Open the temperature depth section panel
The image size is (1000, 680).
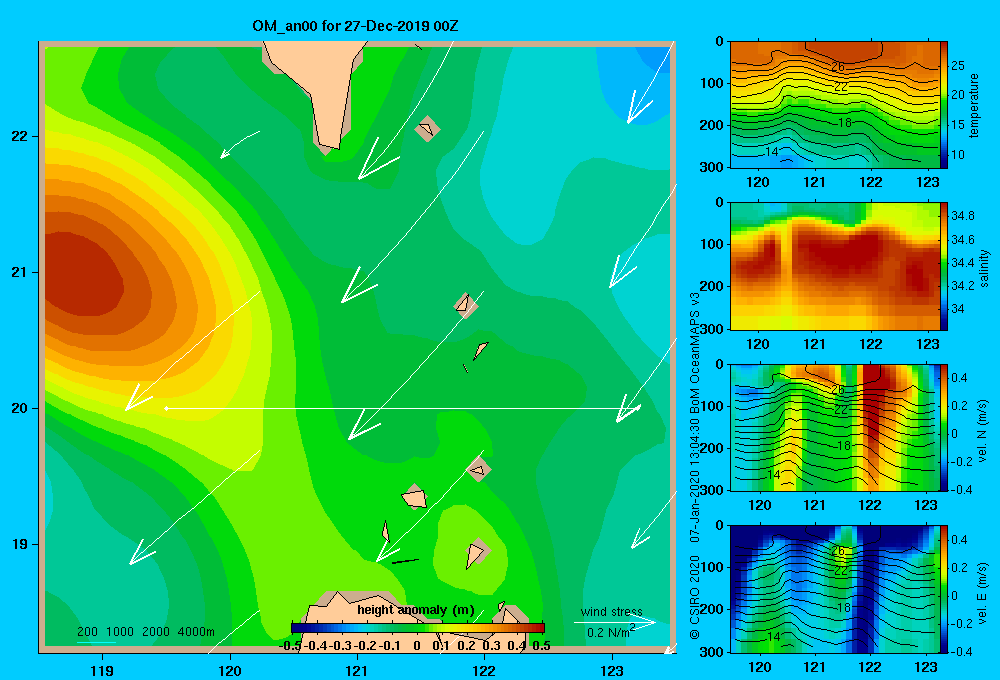[835, 105]
